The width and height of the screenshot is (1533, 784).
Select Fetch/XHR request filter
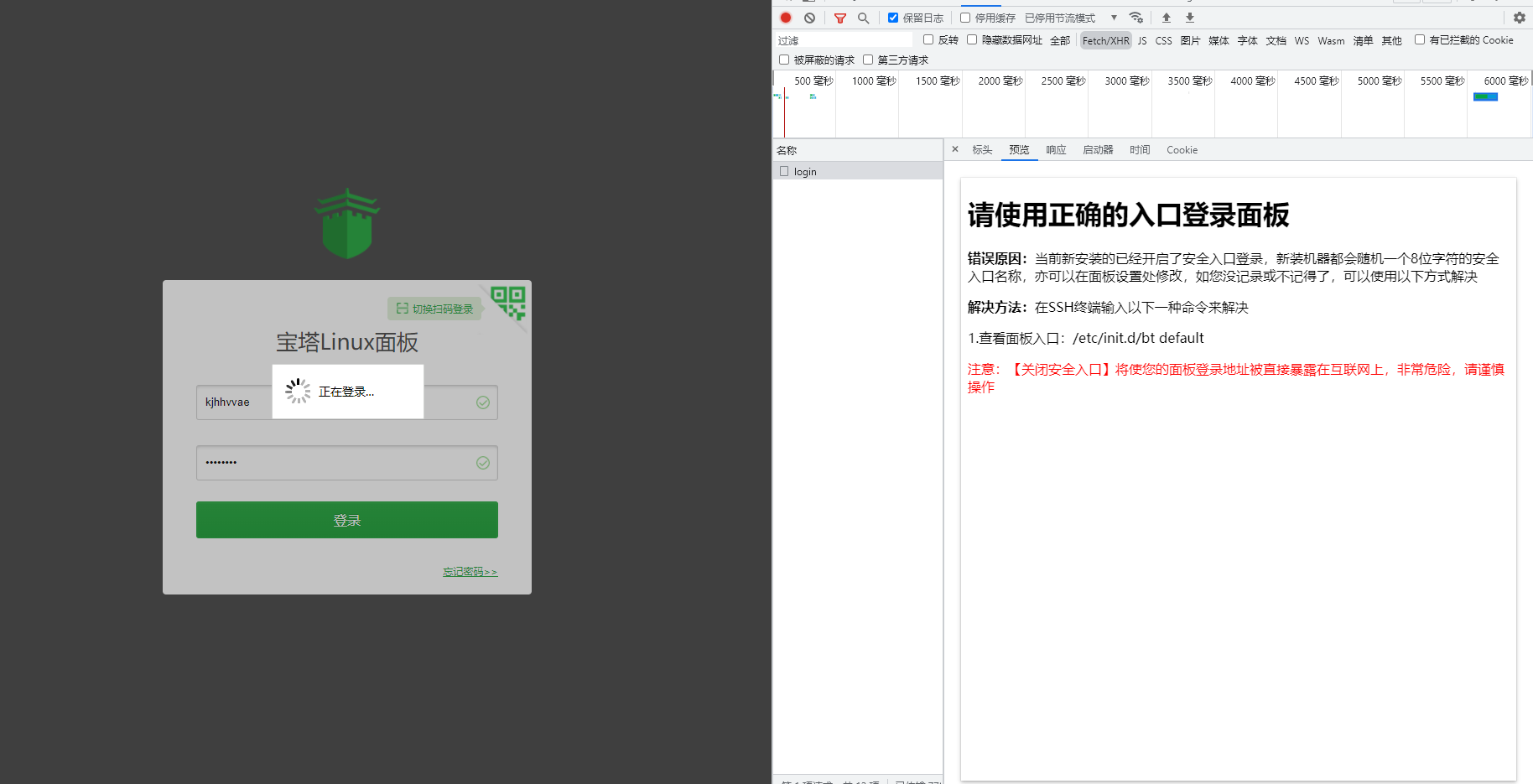[1105, 40]
